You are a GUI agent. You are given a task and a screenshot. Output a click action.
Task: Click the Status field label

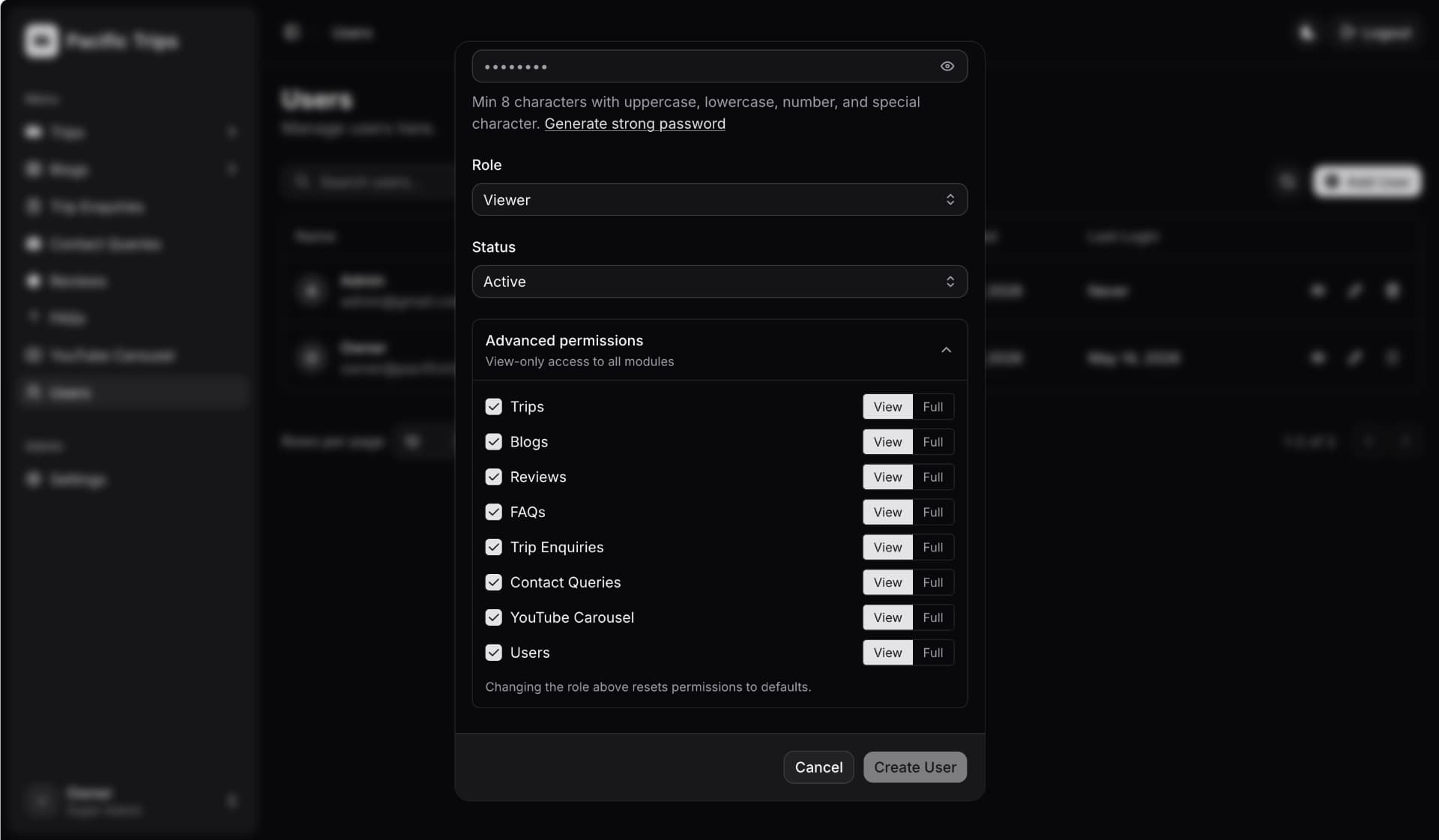pos(493,247)
